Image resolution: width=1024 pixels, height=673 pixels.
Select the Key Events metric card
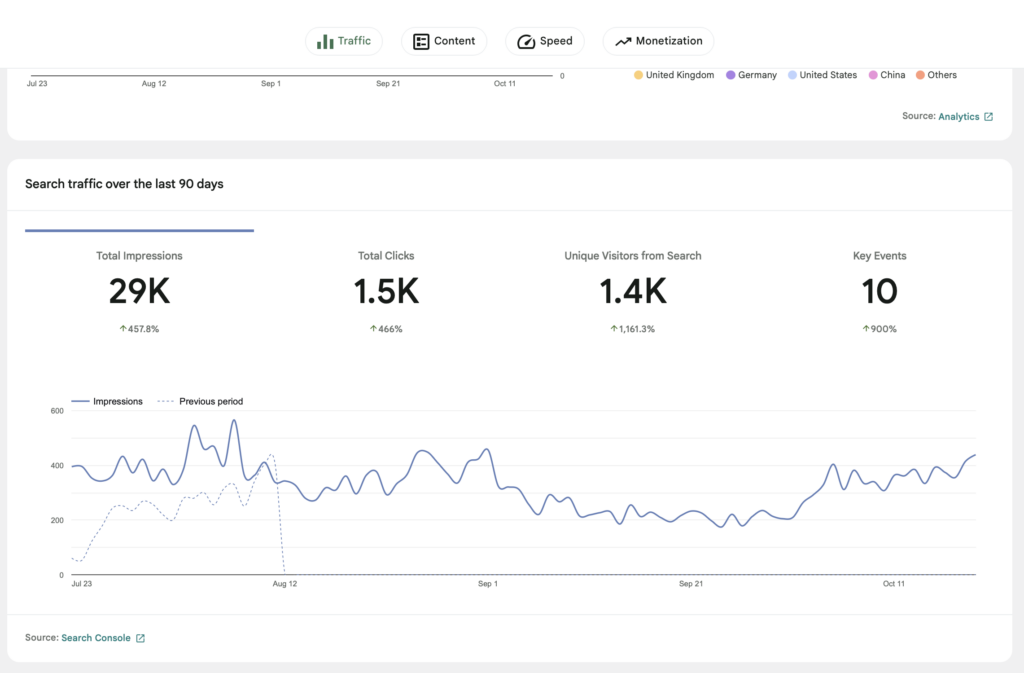[x=880, y=292]
